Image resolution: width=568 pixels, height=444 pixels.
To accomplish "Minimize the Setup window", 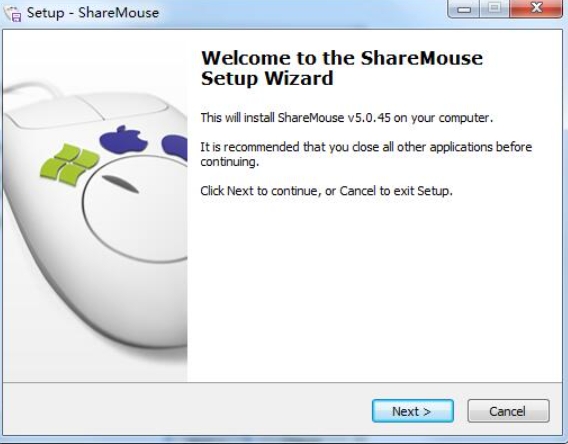I will tap(464, 9).
